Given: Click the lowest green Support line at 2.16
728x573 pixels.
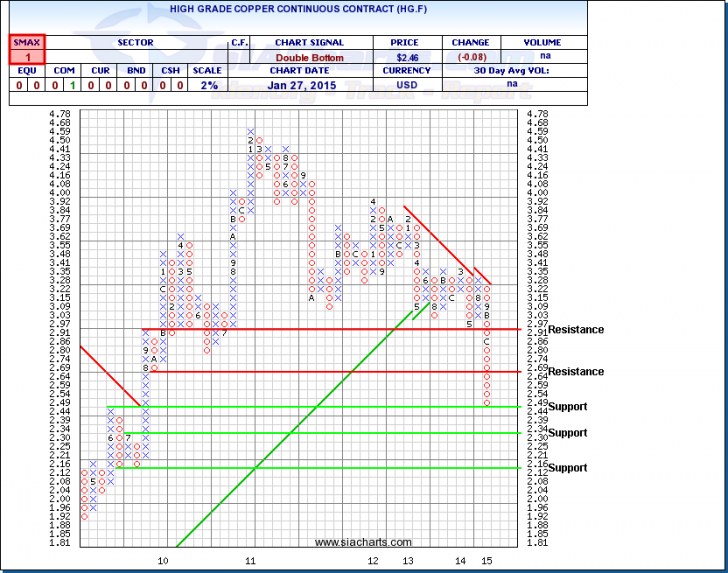Looking at the screenshot, I should [300, 467].
